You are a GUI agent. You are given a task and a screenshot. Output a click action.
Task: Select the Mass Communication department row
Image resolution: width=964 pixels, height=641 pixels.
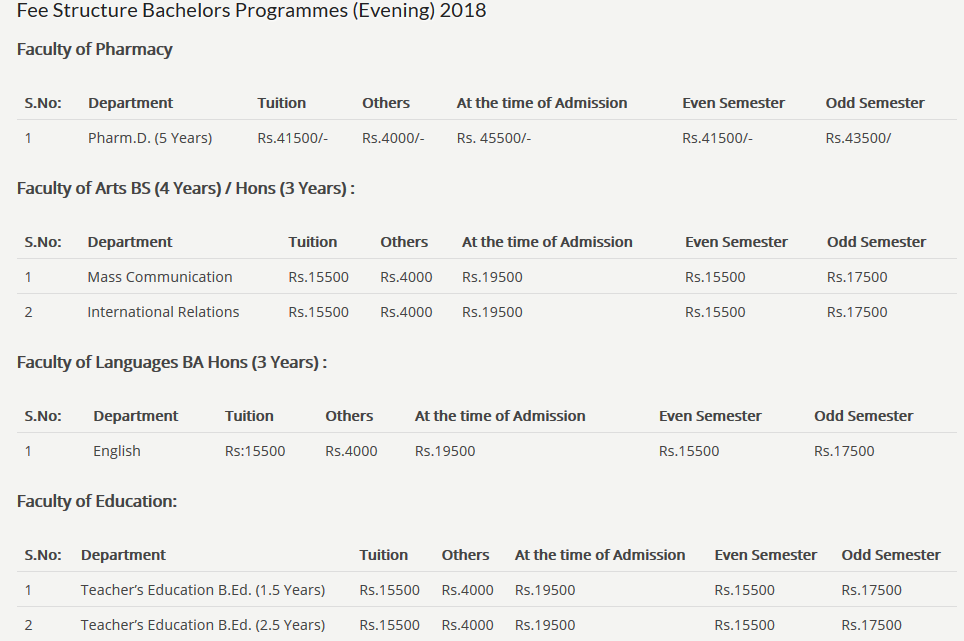(x=160, y=277)
